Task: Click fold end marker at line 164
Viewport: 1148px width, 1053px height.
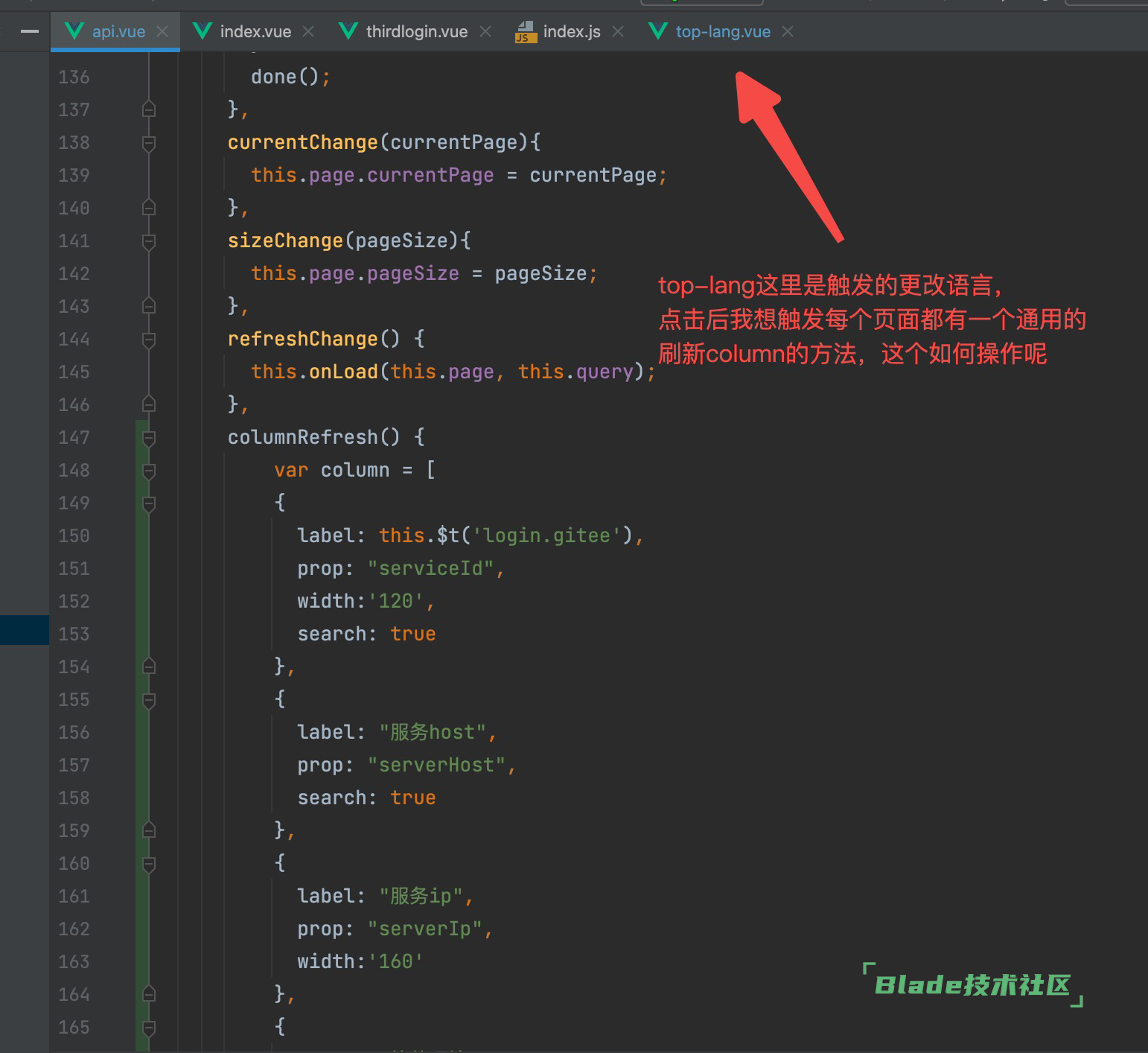Action: point(149,994)
